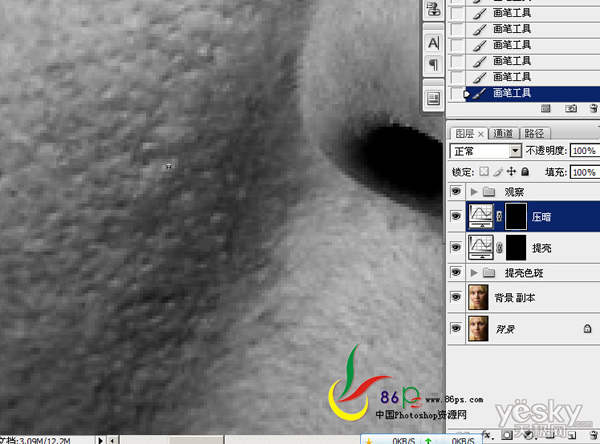Lock layer position icon
Viewport: 600px width, 444px height.
coord(511,171)
